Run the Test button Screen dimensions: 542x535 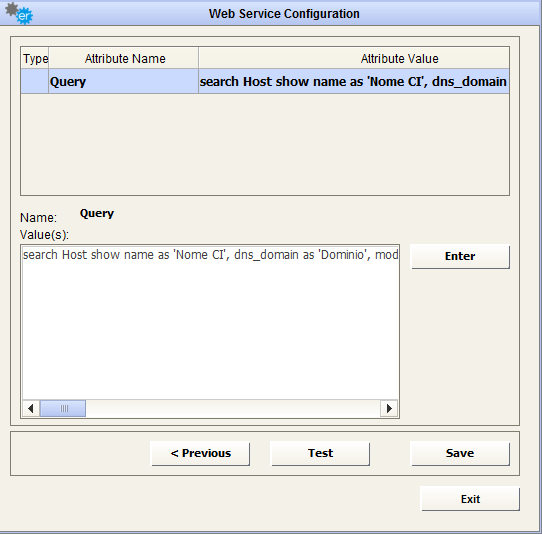[x=320, y=453]
